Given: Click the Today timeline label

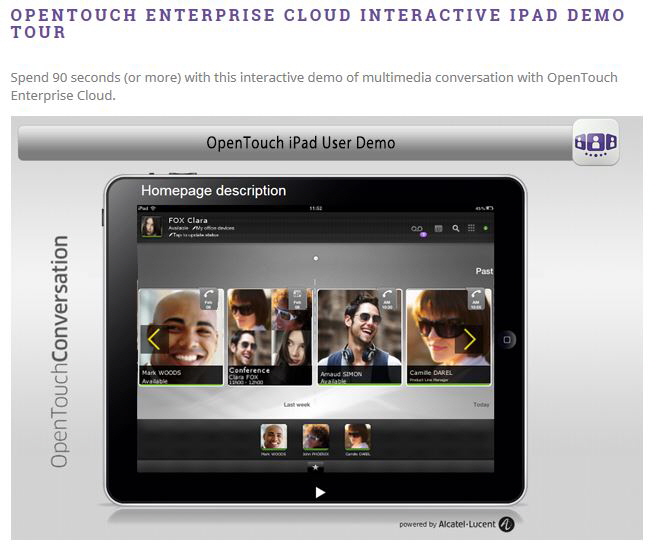Looking at the screenshot, I should (x=481, y=405).
